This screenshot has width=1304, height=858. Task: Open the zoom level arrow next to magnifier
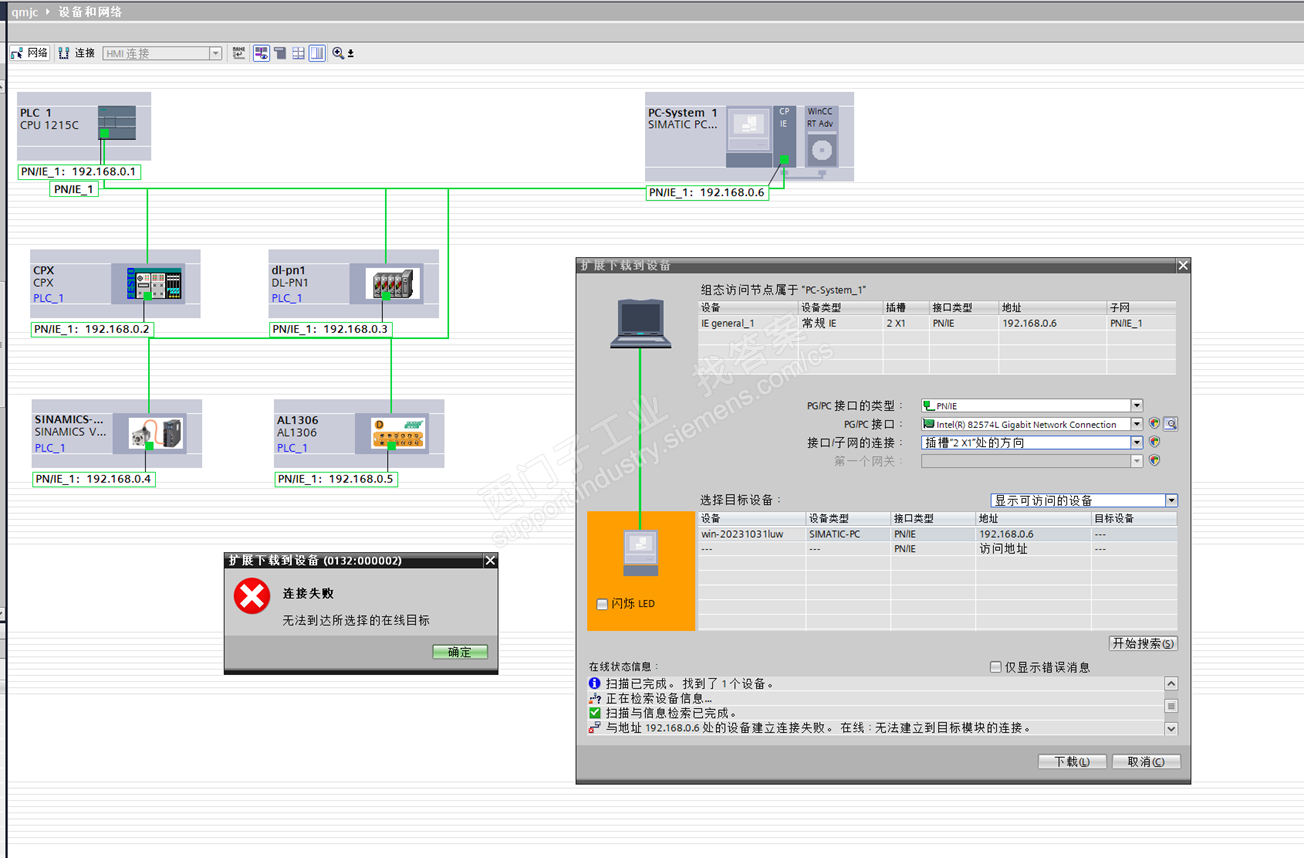tap(351, 53)
